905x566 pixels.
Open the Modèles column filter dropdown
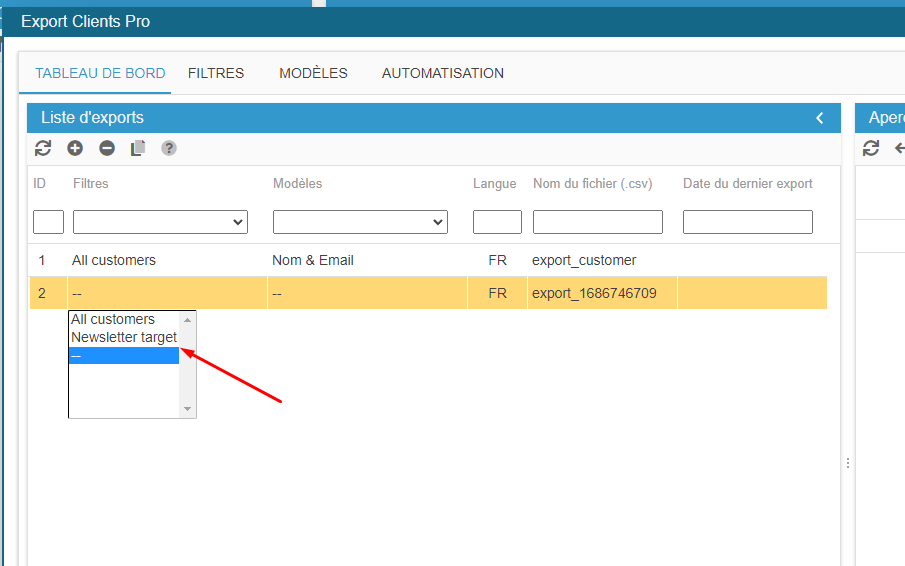click(x=360, y=222)
